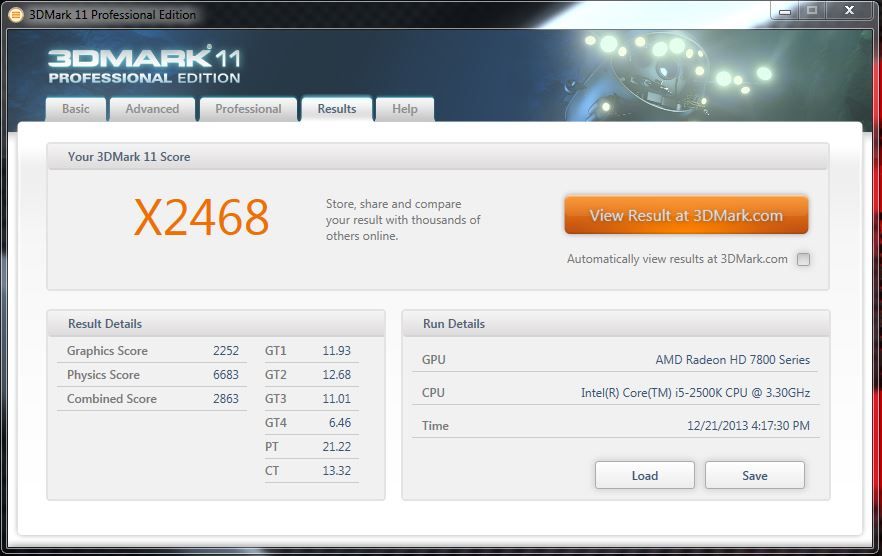Click the CPU i5-2500K entry

(615, 393)
